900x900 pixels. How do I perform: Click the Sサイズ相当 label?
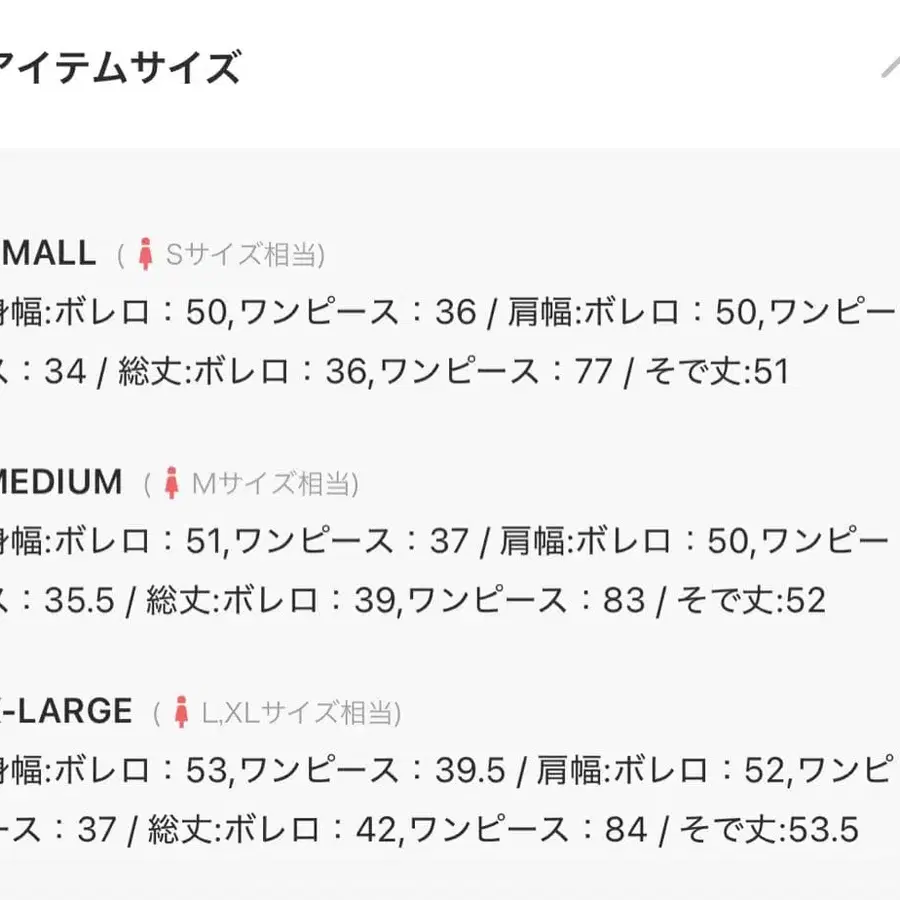(x=245, y=255)
